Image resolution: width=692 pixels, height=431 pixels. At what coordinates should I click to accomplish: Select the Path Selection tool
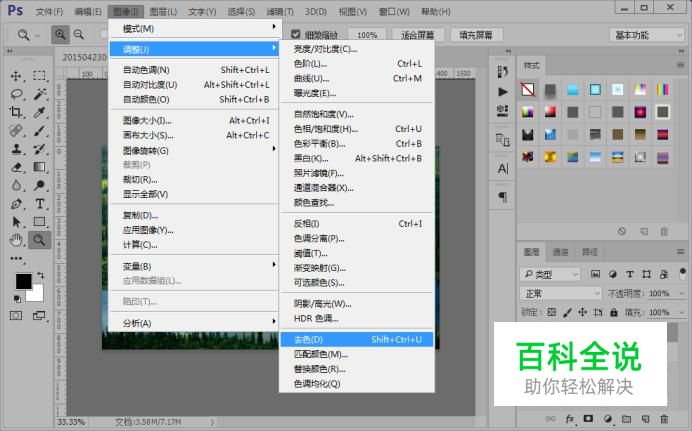click(16, 221)
